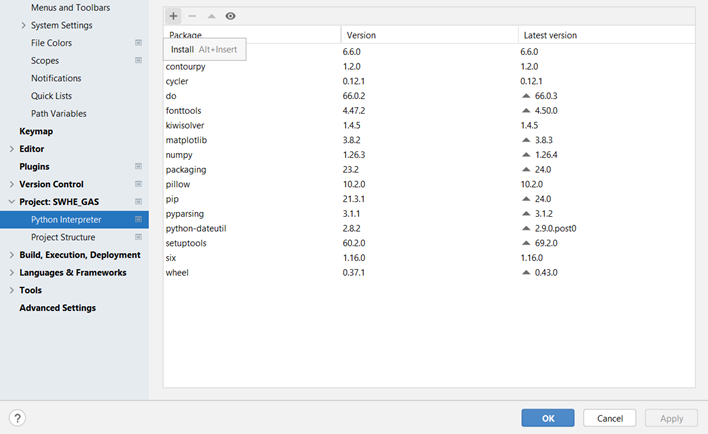
Task: Click upgrade arrow next to 4.50.0
Action: point(526,111)
